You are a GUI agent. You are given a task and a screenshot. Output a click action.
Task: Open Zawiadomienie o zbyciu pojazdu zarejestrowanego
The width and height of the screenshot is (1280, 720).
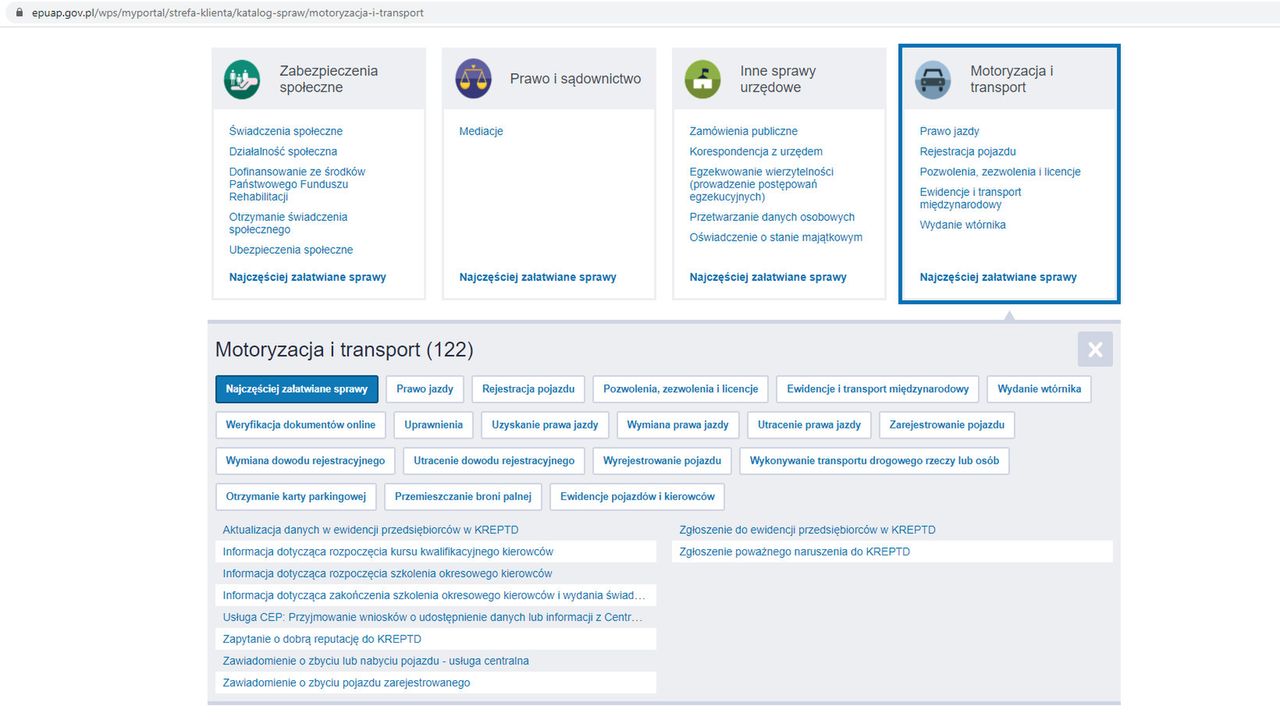point(346,683)
